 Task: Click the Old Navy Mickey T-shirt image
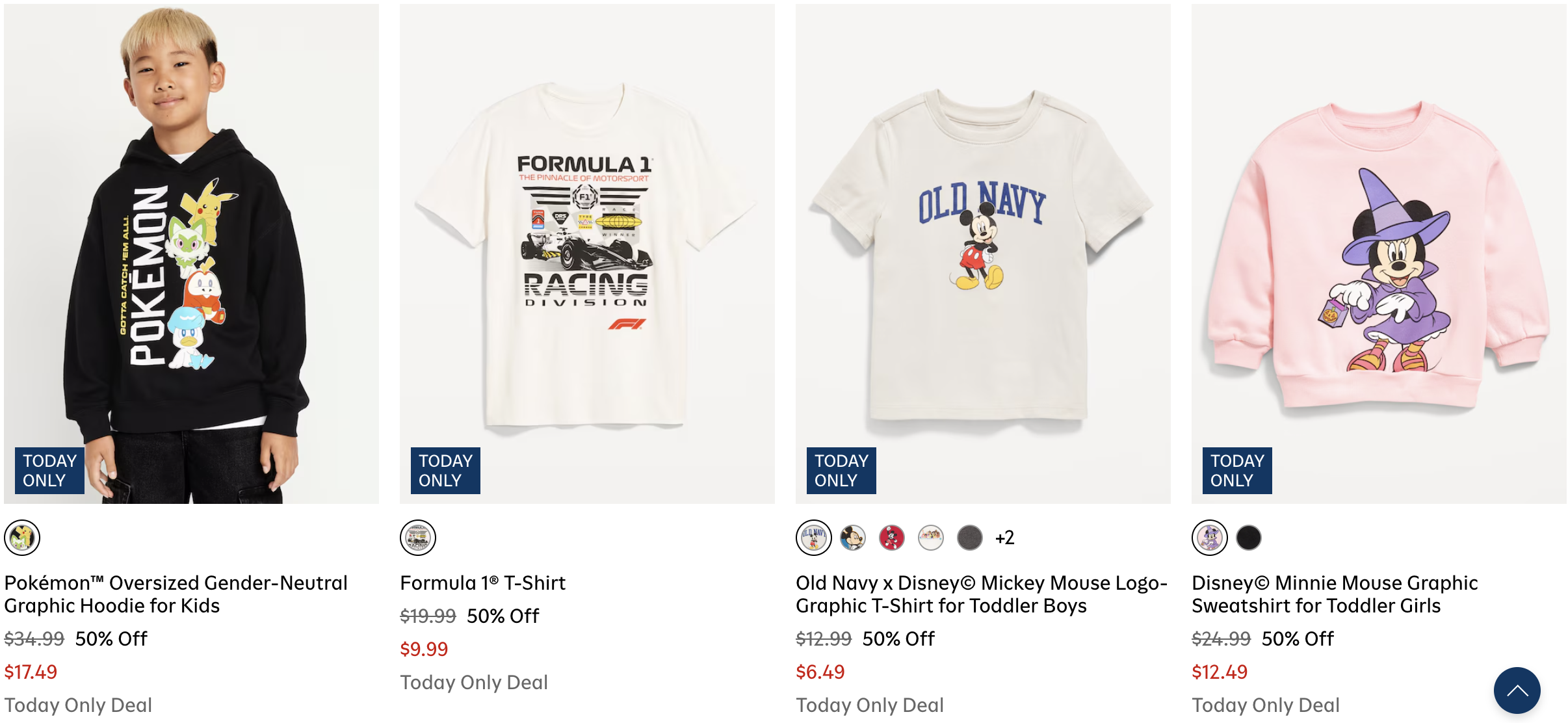983,254
